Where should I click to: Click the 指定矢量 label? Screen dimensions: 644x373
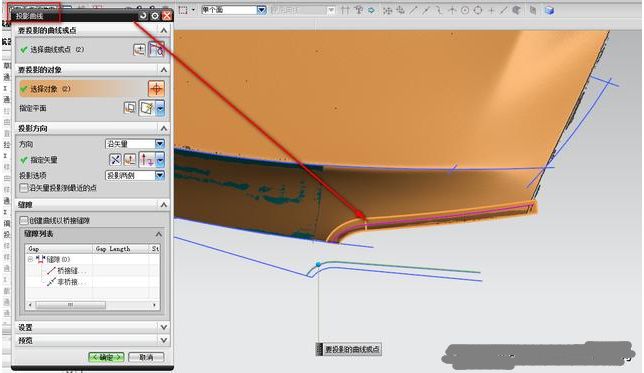(x=44, y=160)
